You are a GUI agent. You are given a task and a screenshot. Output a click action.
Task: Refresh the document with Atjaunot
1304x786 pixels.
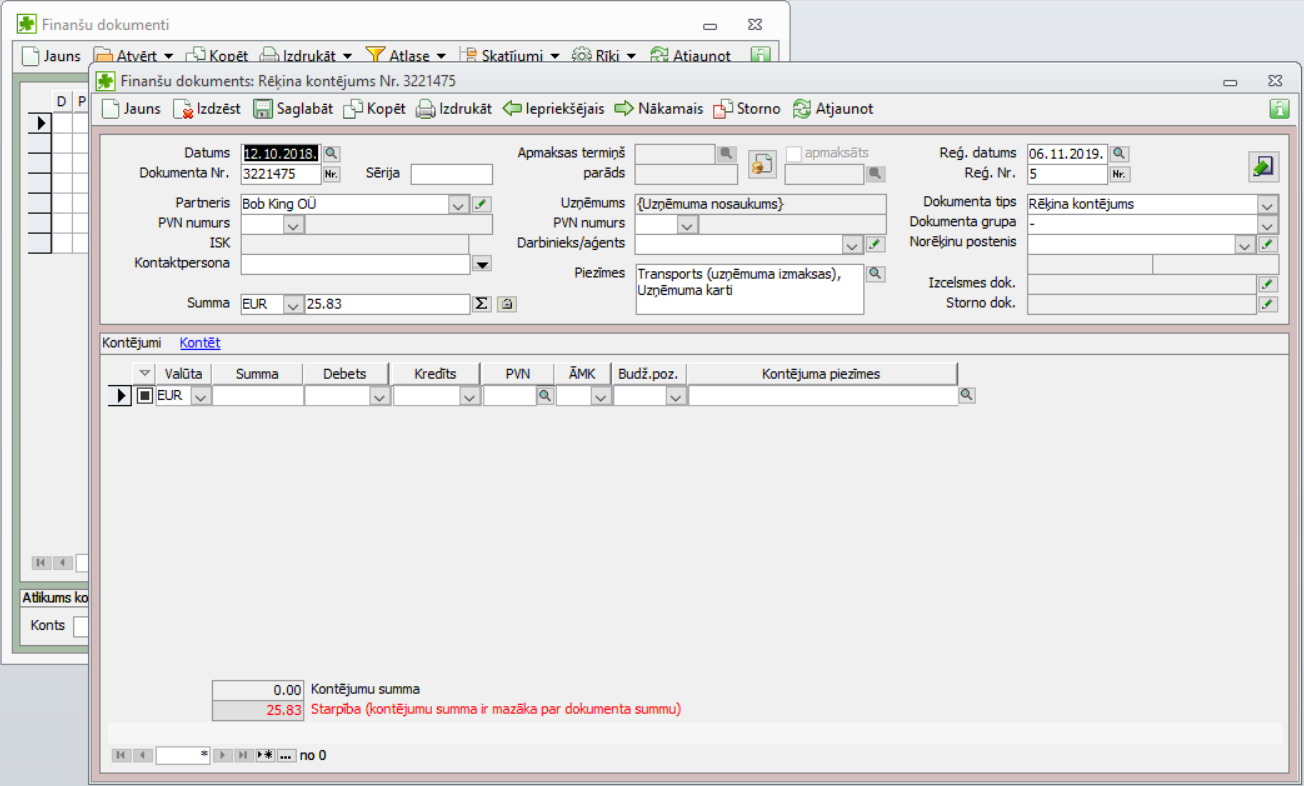833,109
